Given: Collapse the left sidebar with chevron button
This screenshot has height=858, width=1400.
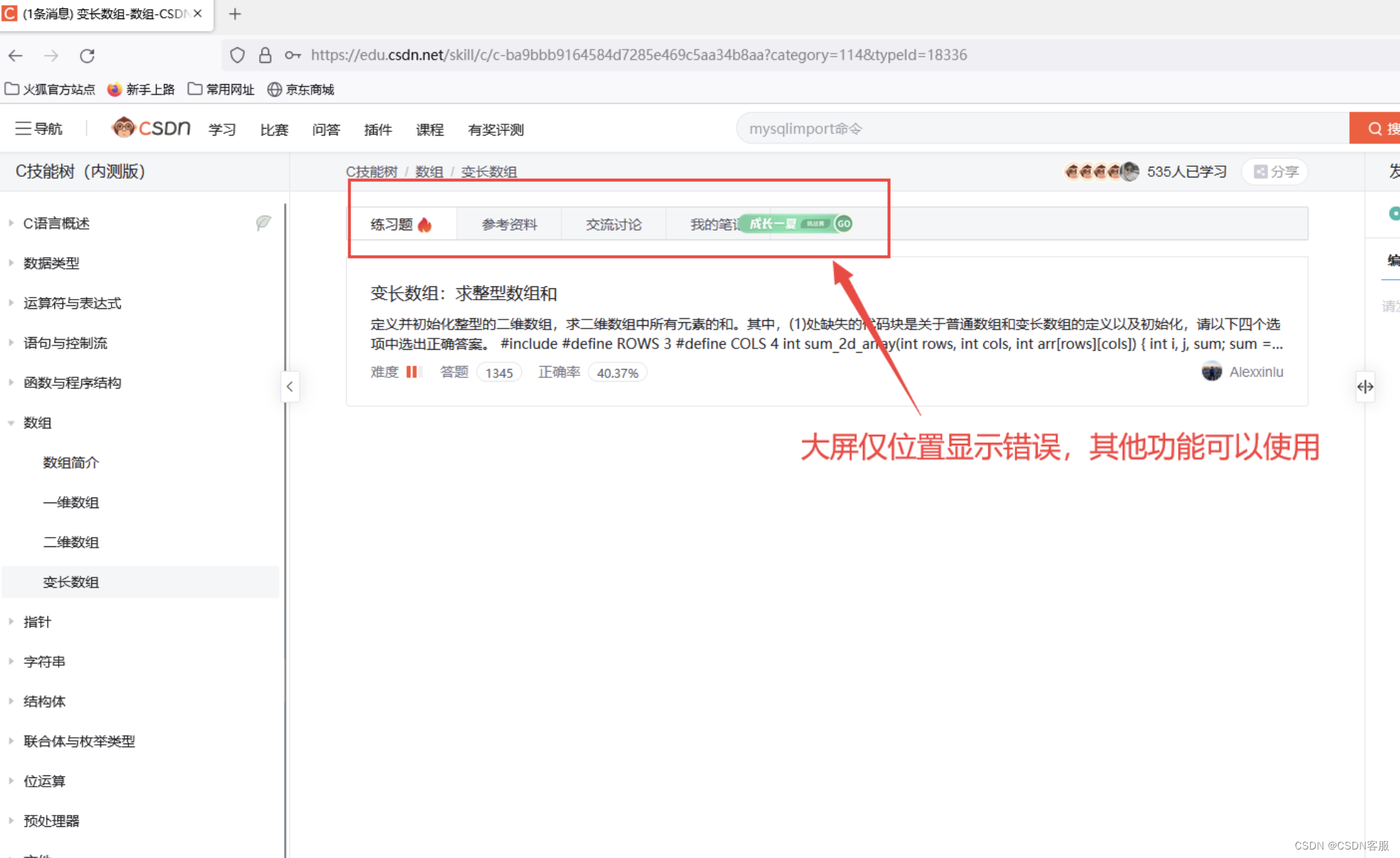Looking at the screenshot, I should coord(290,387).
